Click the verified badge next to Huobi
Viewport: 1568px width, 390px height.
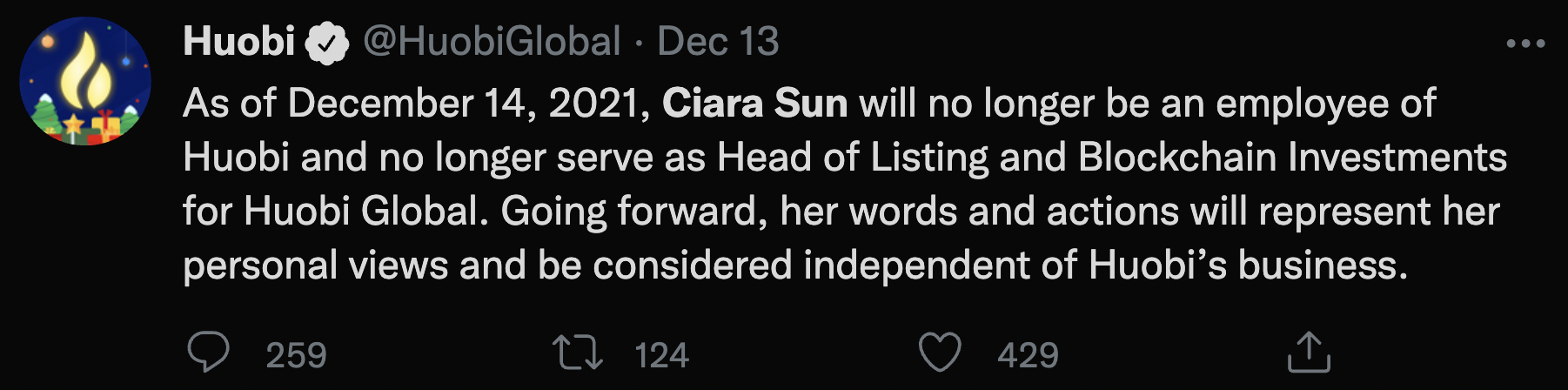[x=326, y=44]
